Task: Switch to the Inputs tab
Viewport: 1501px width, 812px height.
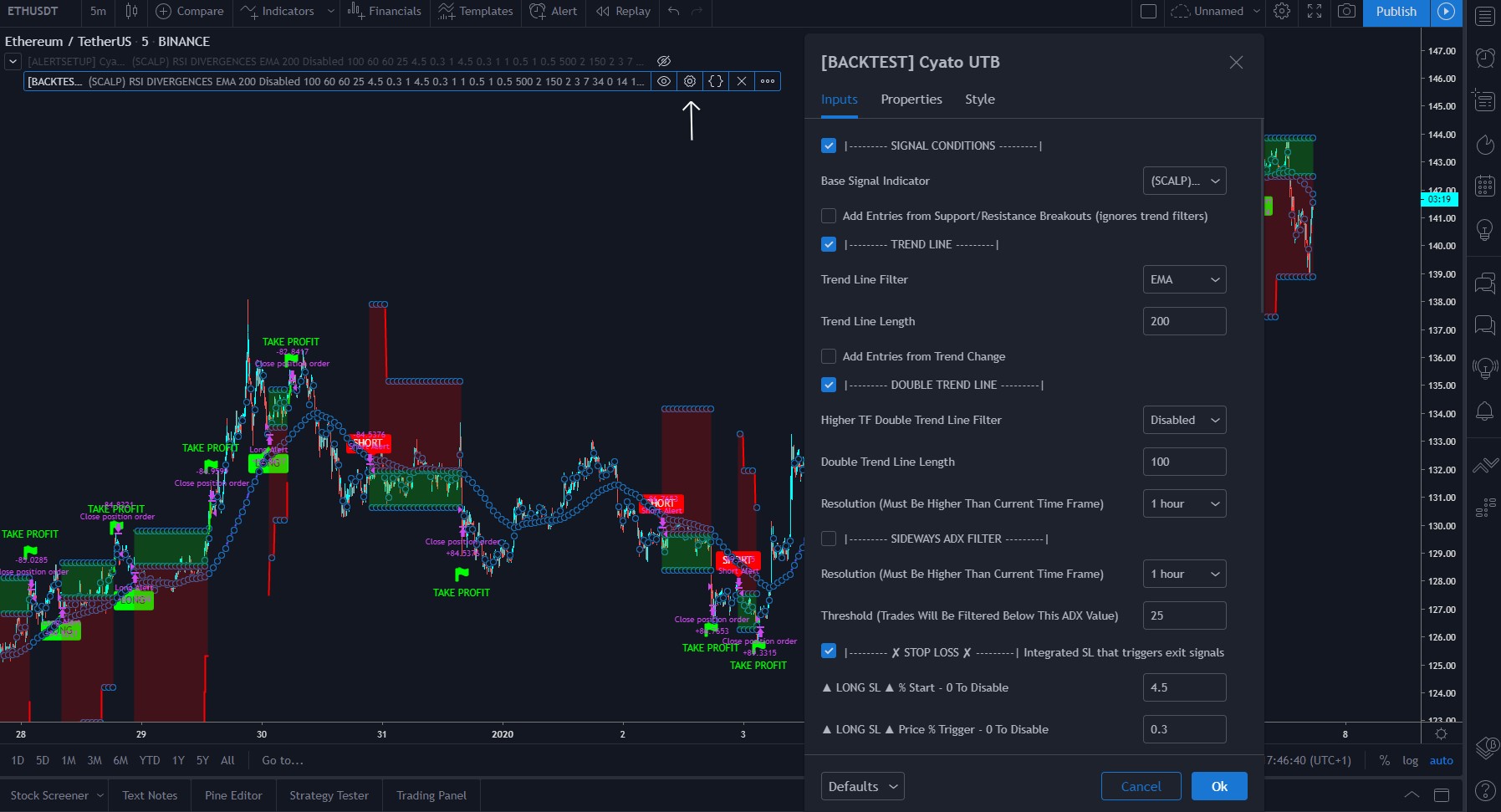Action: point(839,99)
